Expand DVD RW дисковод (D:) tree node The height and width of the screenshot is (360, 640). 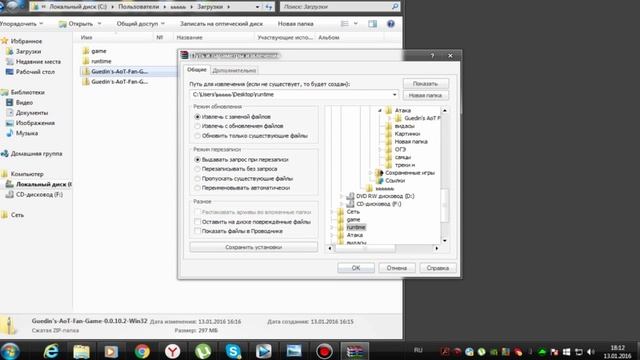(342, 196)
